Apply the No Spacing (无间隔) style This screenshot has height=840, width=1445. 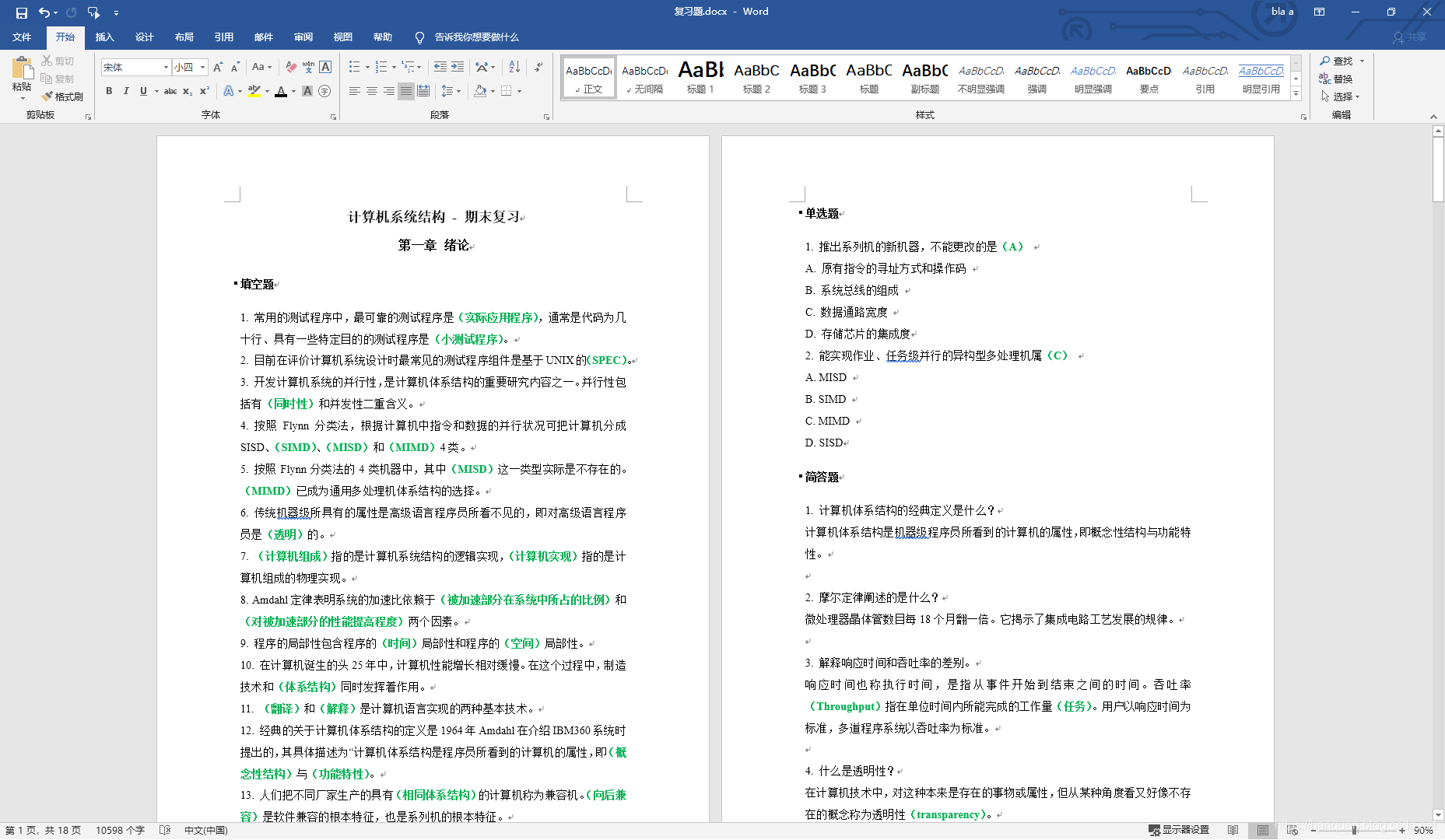tap(644, 77)
